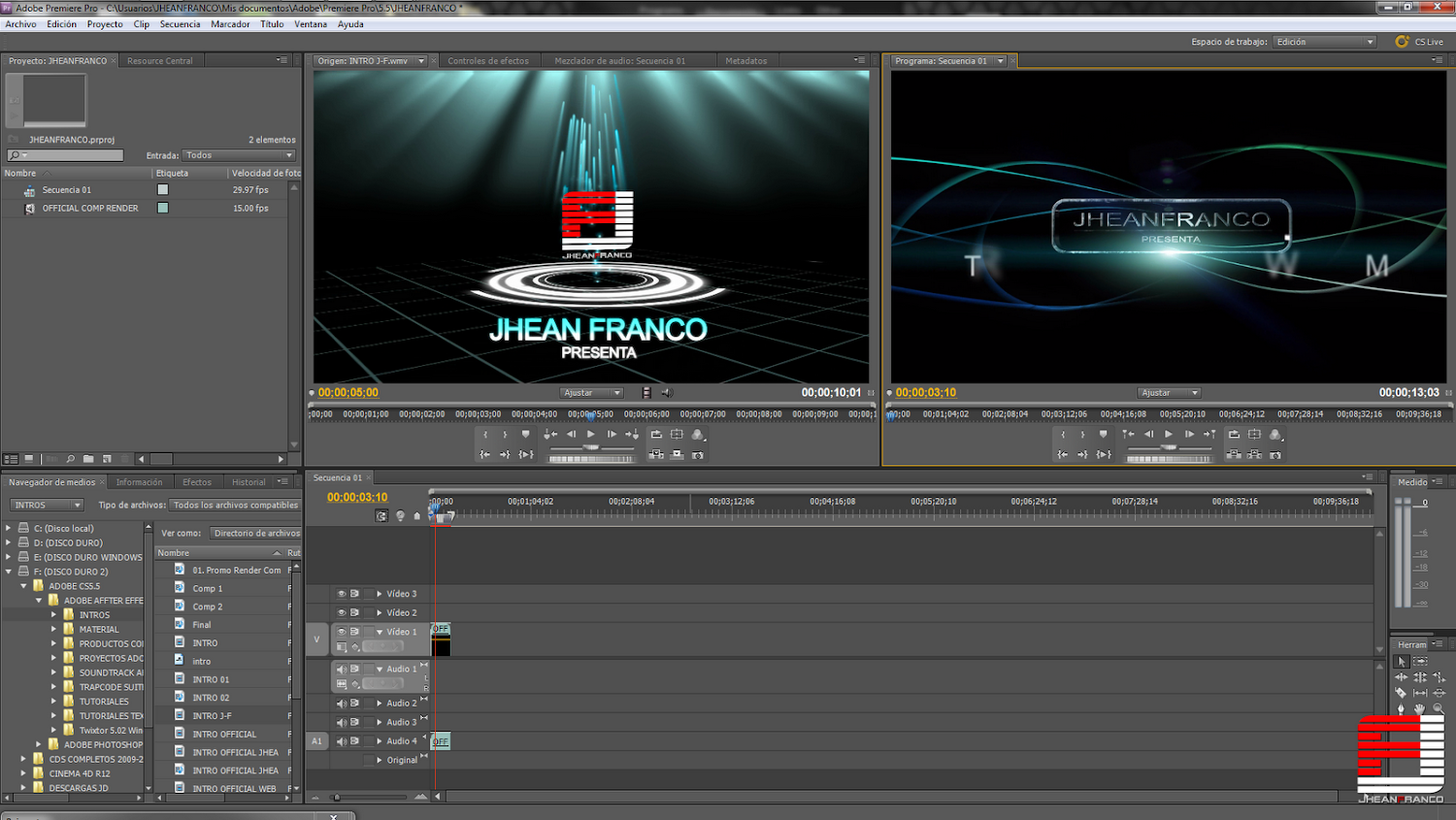Open output settings in Source monitor

697,434
